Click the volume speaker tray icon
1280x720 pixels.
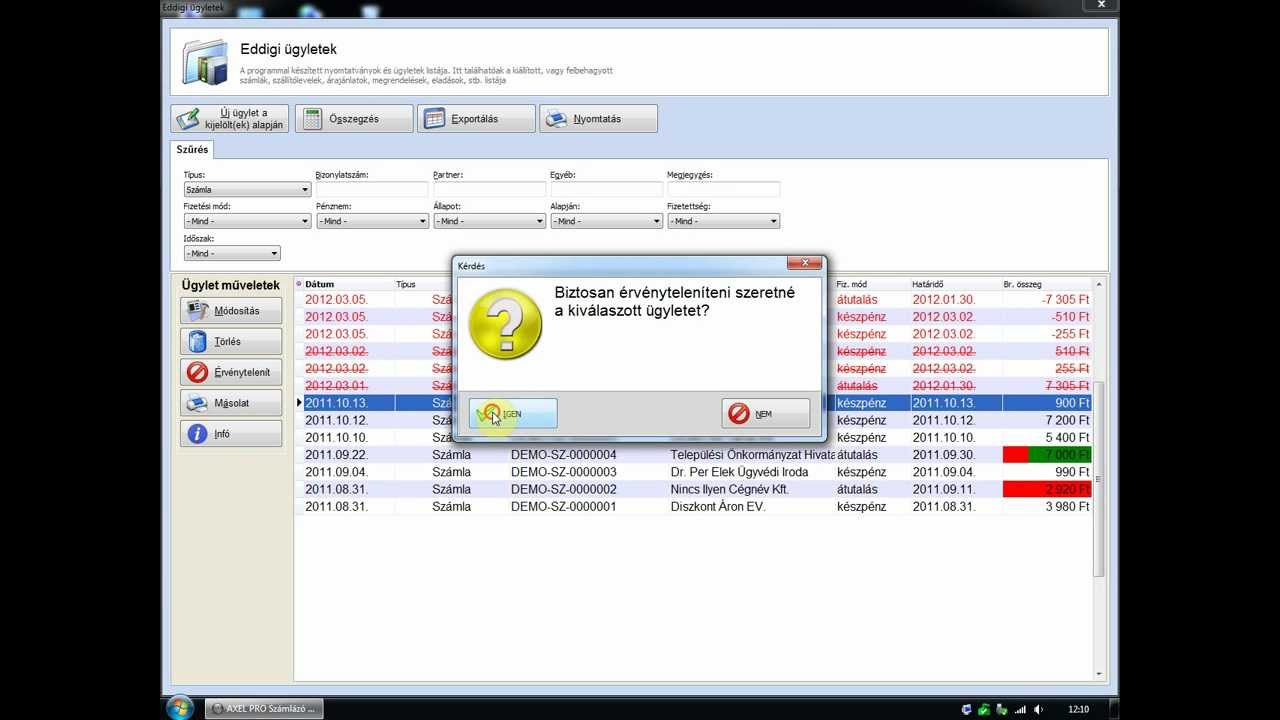pos(1038,709)
